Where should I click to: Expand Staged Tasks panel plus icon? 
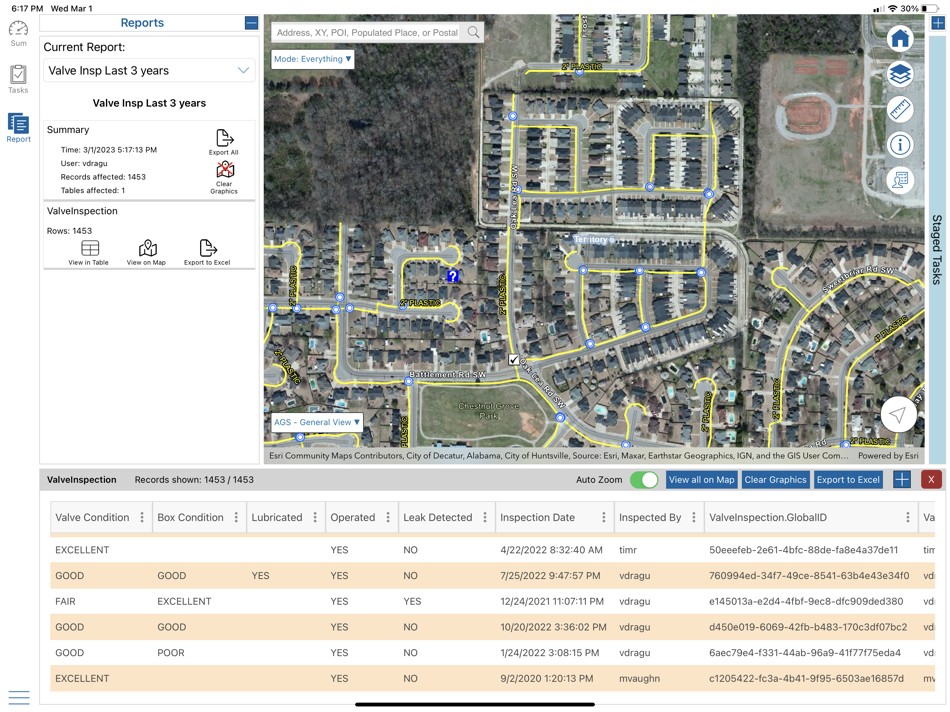pos(938,23)
